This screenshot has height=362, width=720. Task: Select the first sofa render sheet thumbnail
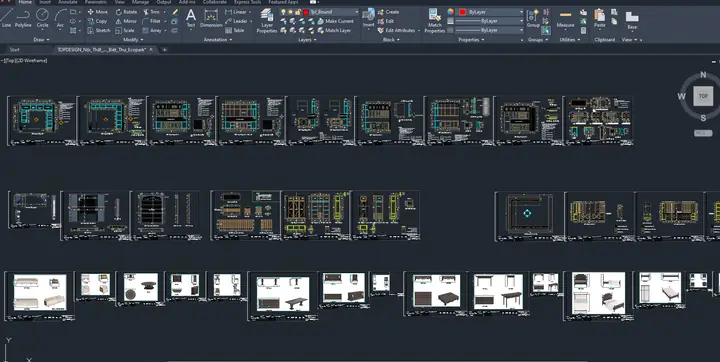point(40,295)
